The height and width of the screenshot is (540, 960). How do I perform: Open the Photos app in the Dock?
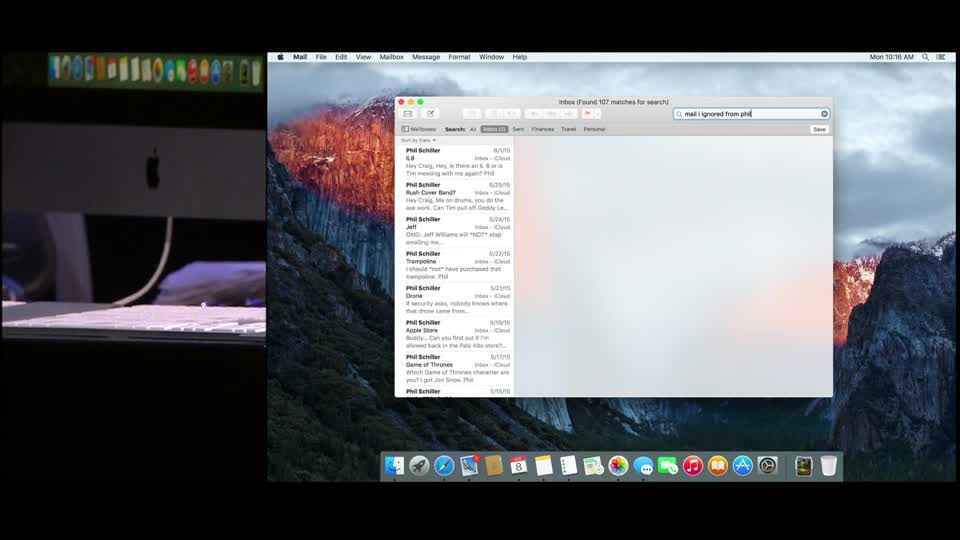618,466
